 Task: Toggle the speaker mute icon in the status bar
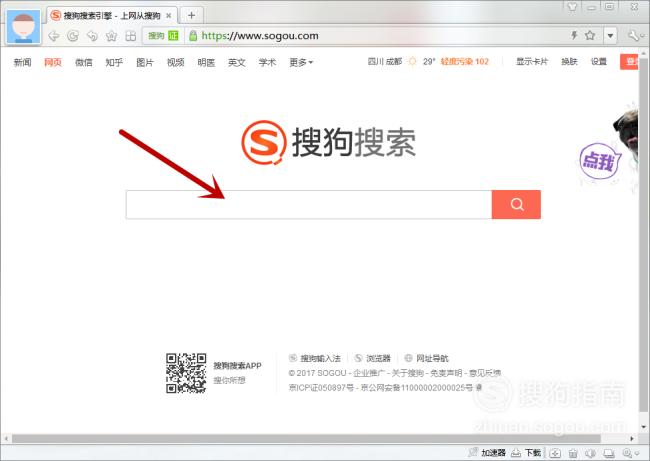pos(590,453)
